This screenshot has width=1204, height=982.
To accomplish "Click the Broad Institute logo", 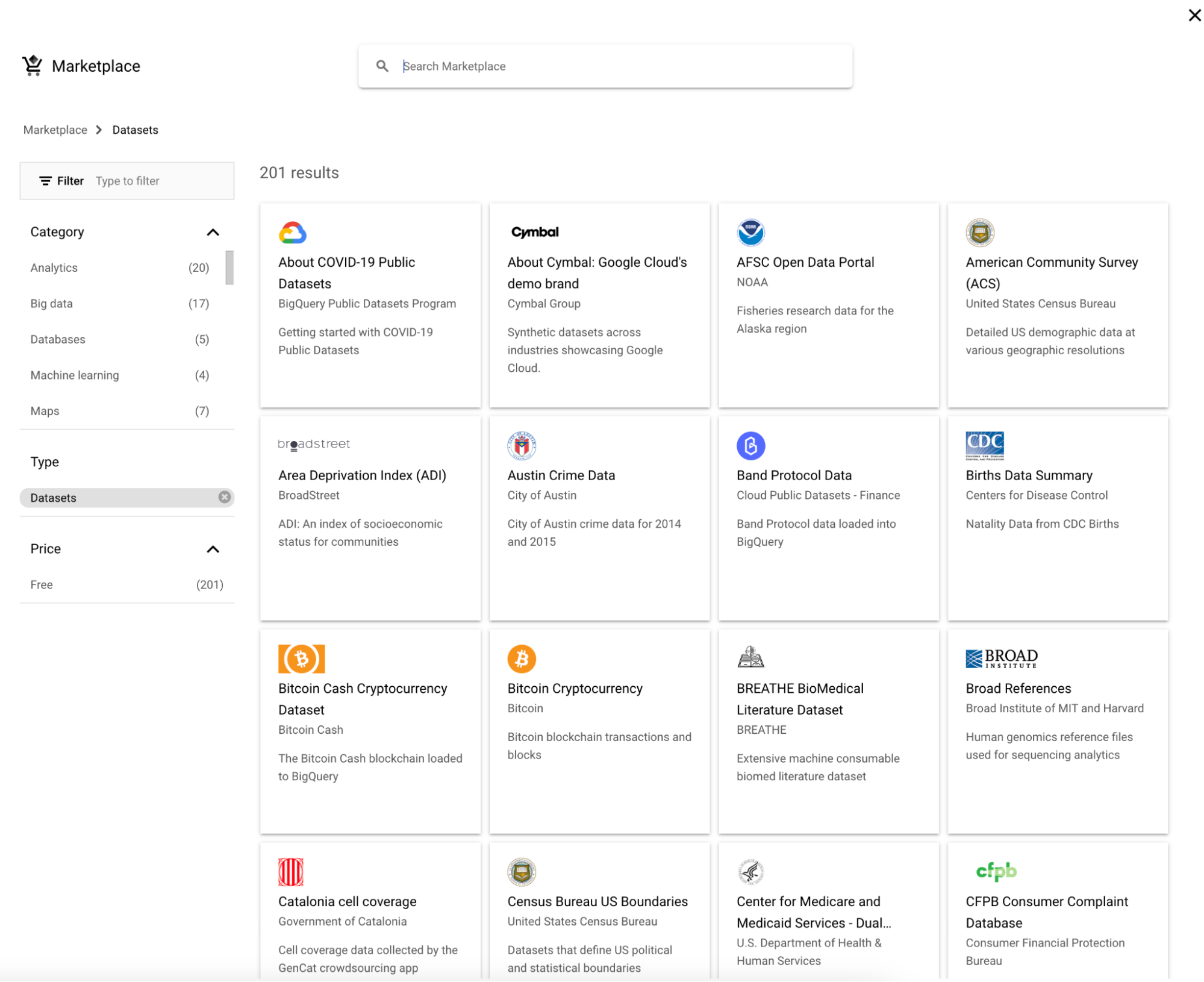I will click(1001, 658).
